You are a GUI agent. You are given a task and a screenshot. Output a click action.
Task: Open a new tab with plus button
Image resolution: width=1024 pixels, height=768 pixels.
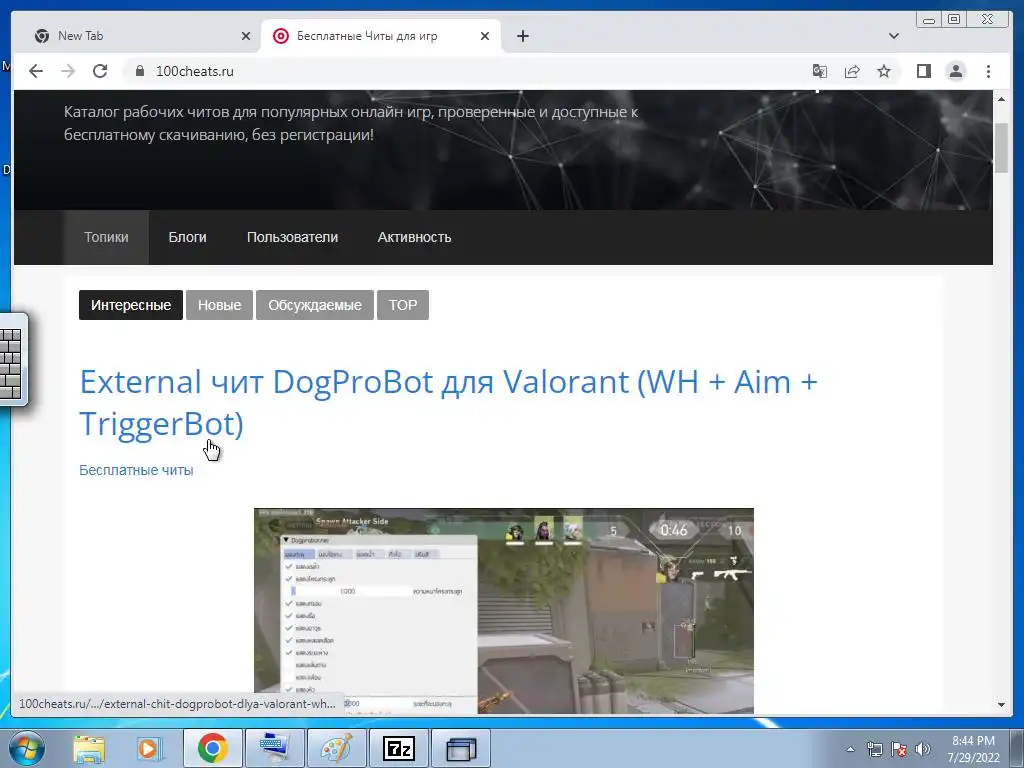522,37
